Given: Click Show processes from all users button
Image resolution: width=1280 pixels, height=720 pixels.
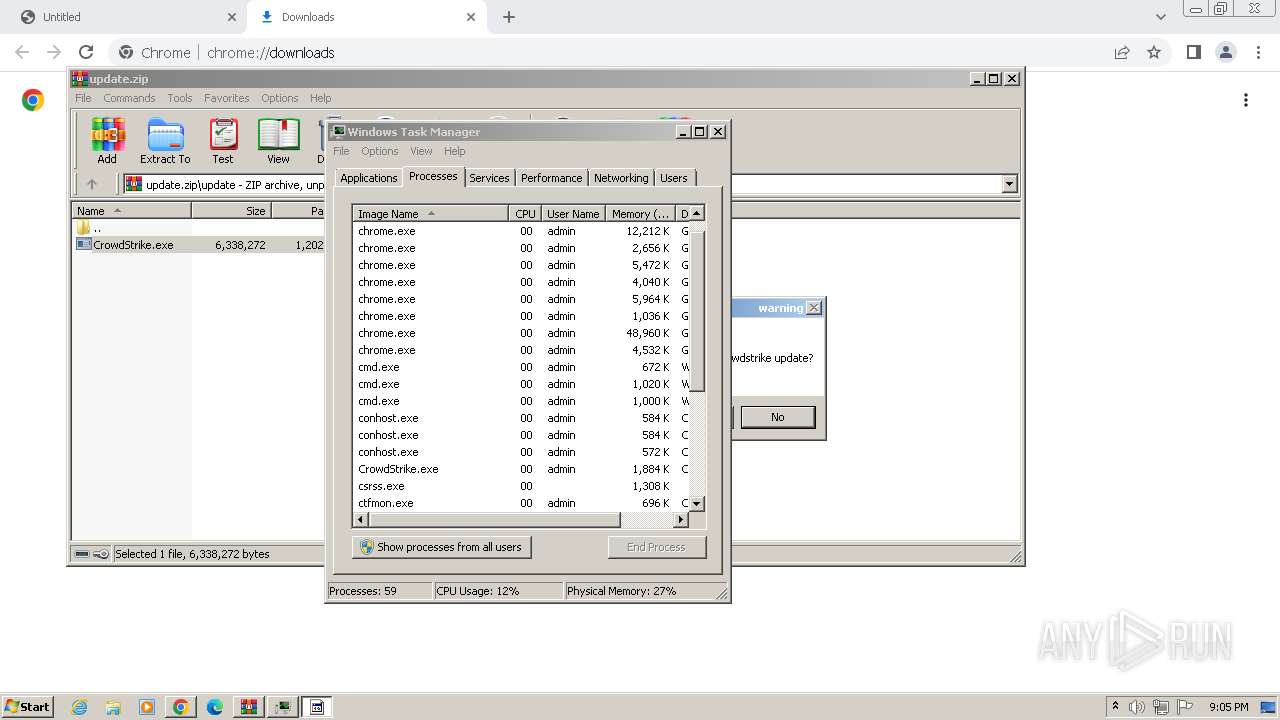Looking at the screenshot, I should pos(441,547).
